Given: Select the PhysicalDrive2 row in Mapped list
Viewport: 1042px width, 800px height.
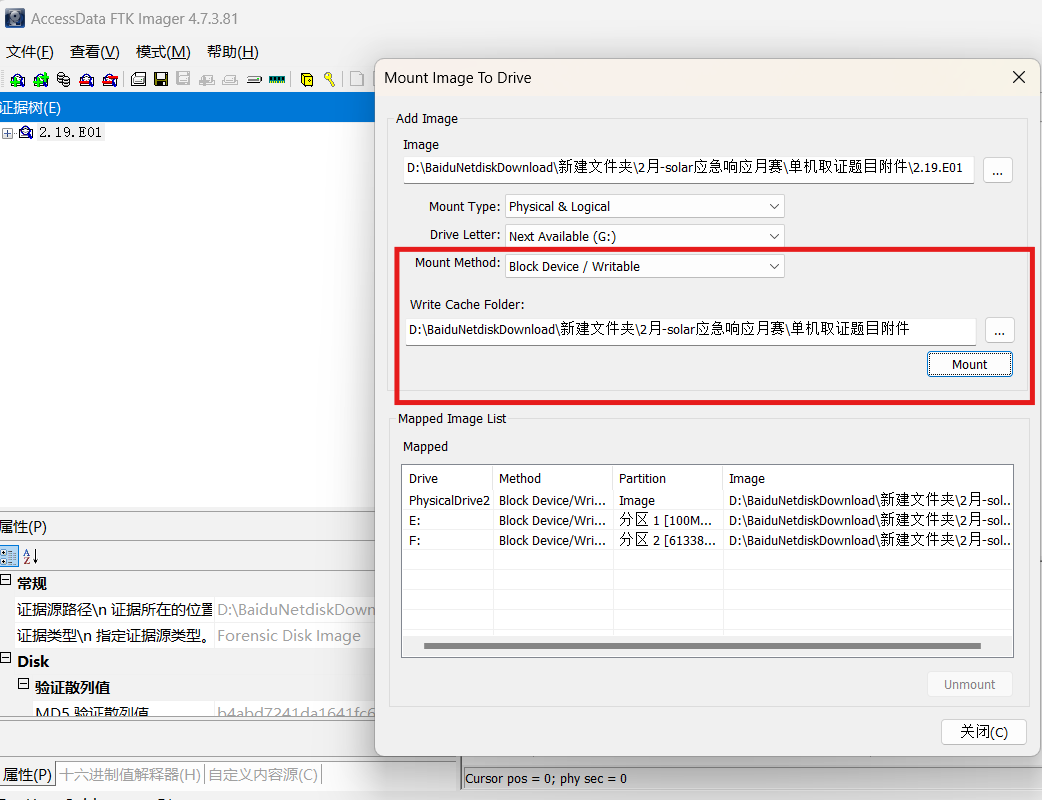Looking at the screenshot, I should coord(708,500).
